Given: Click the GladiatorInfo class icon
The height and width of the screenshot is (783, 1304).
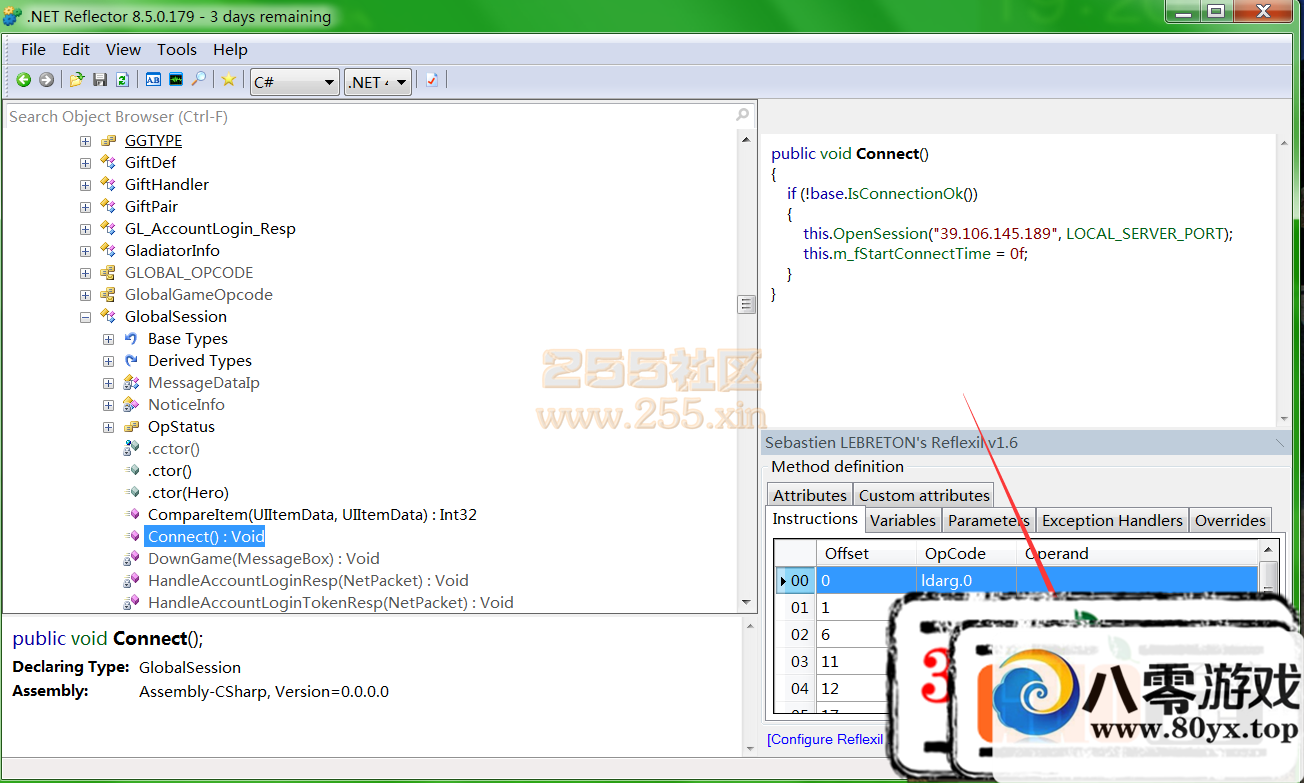Looking at the screenshot, I should coord(108,250).
